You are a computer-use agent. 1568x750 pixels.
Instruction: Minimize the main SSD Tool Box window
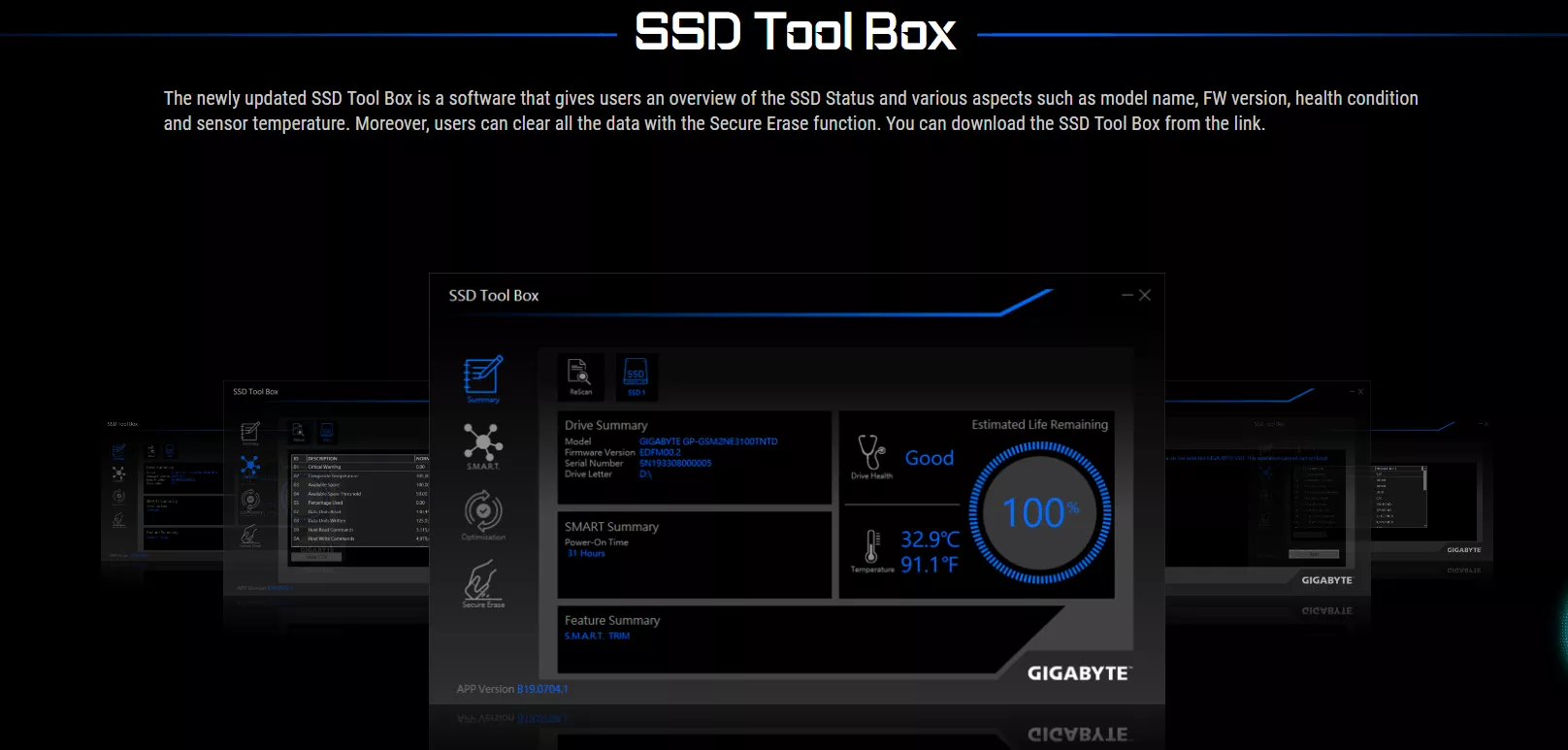coord(1127,295)
